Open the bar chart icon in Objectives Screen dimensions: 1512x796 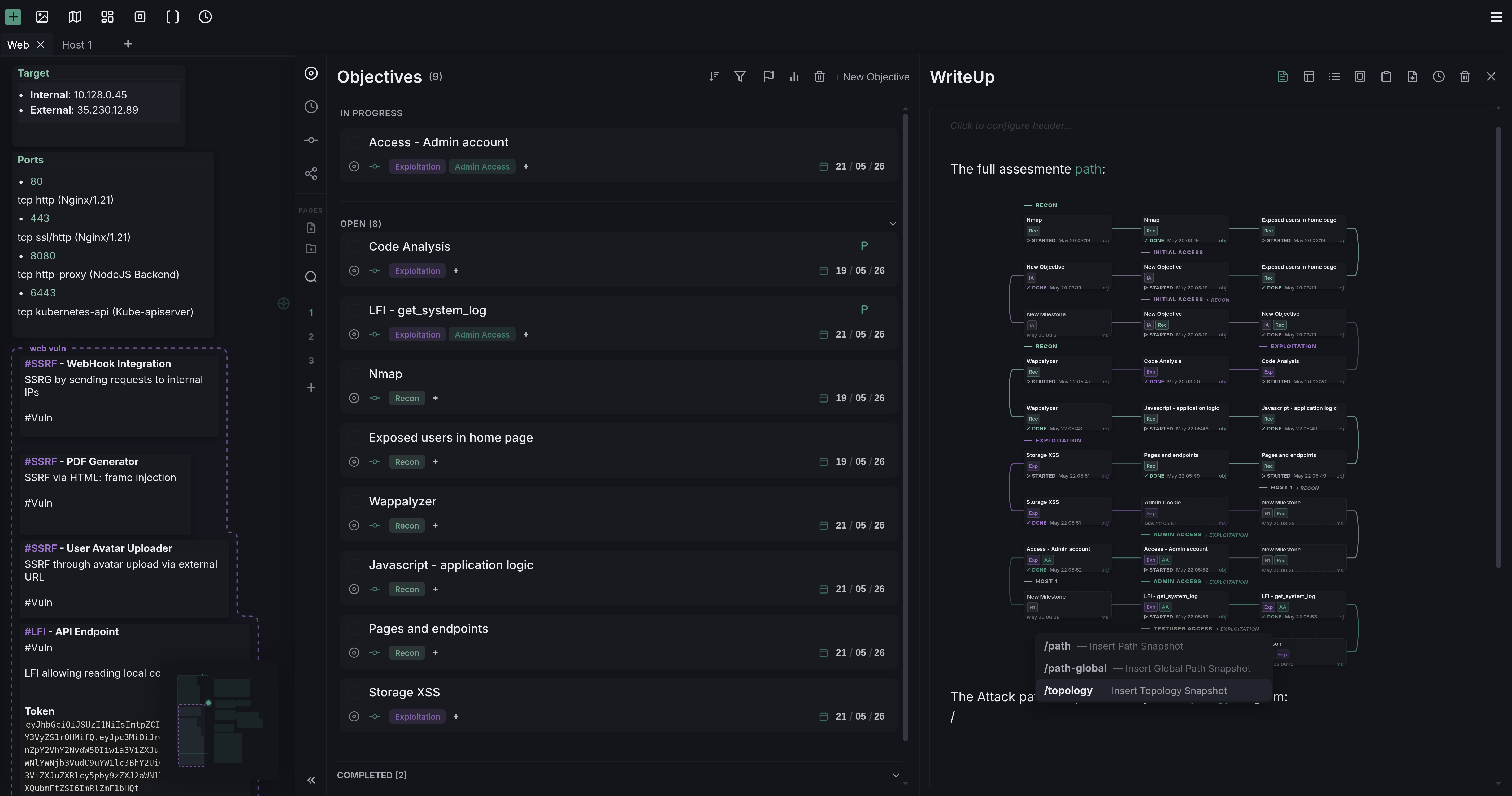(794, 76)
